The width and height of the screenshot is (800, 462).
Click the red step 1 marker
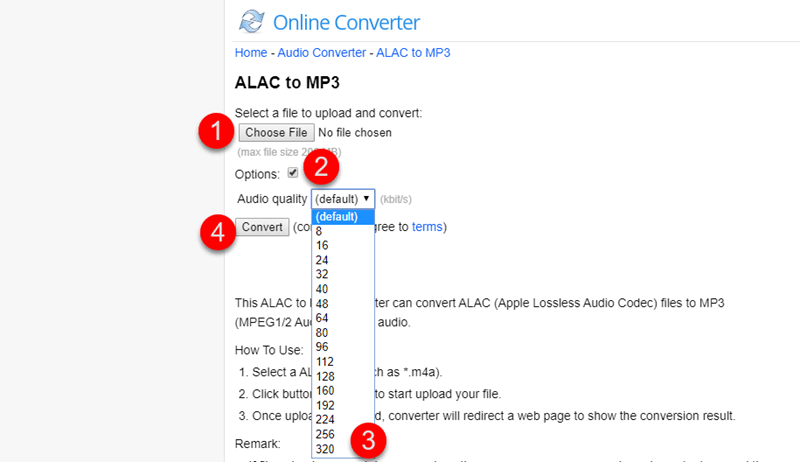pyautogui.click(x=215, y=133)
